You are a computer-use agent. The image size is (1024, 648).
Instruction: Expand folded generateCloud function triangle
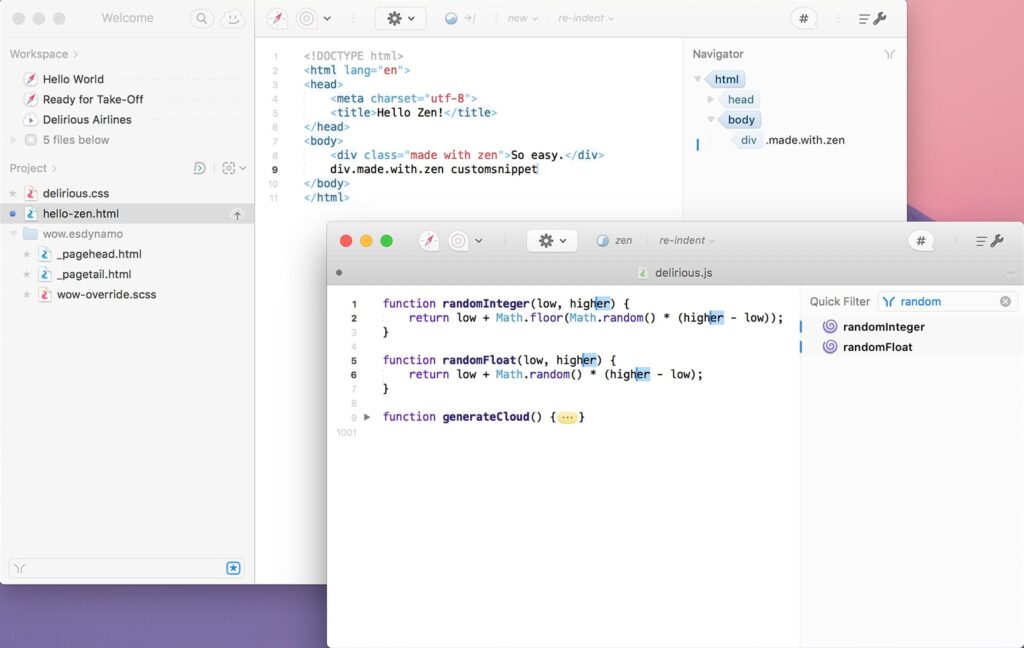[367, 417]
